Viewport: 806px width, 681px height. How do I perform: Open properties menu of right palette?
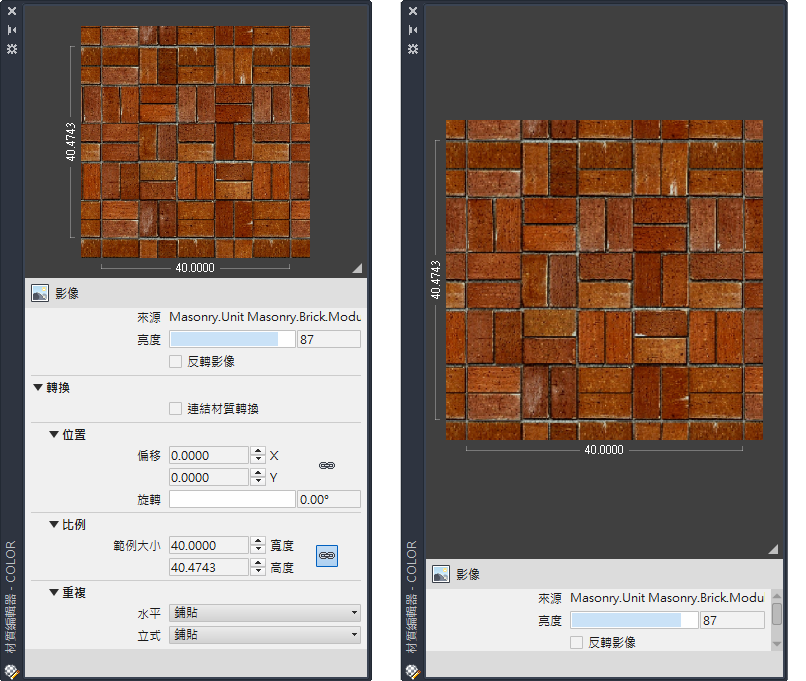pos(413,49)
